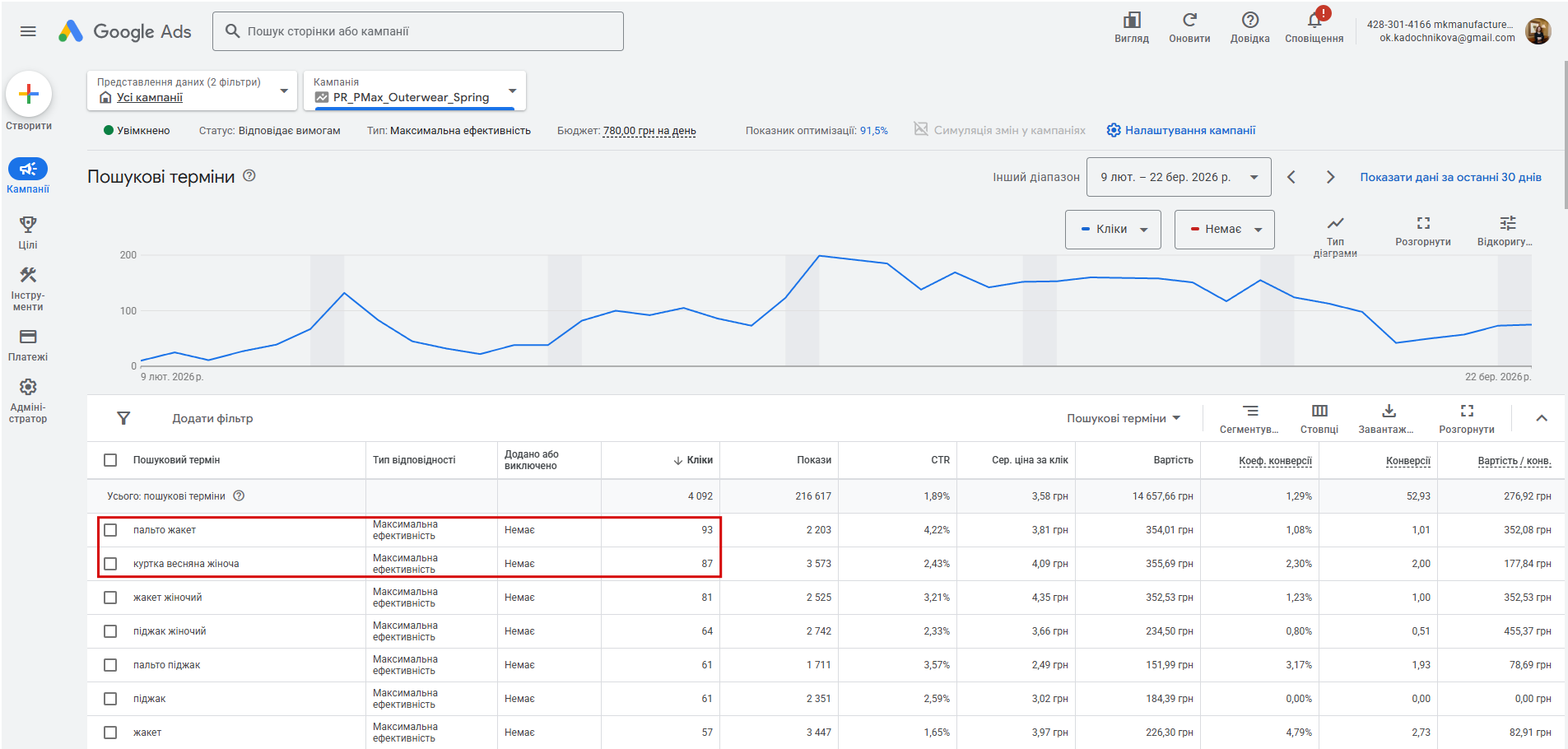This screenshot has height=749, width=1568.
Task: Open the Стовпці columns icon
Action: click(1319, 411)
